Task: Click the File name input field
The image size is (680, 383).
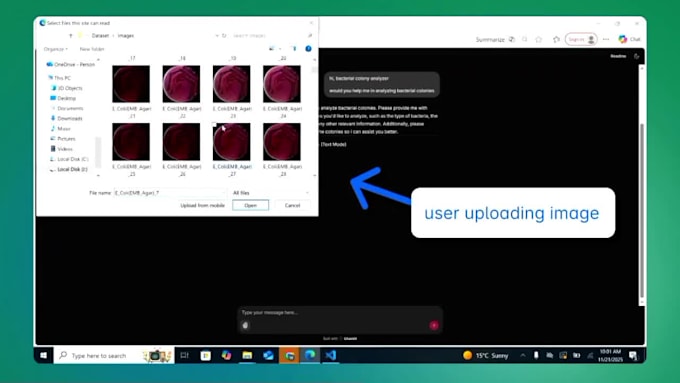Action: [x=170, y=193]
